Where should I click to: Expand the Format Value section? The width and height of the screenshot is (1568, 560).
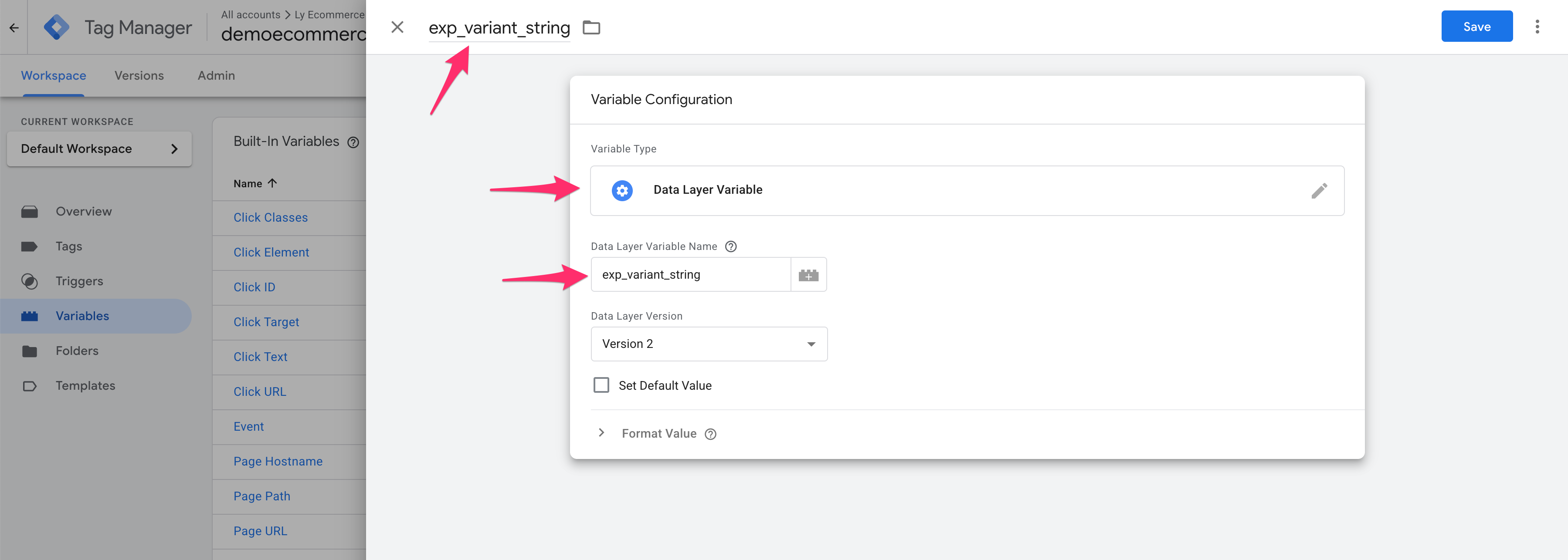601,433
